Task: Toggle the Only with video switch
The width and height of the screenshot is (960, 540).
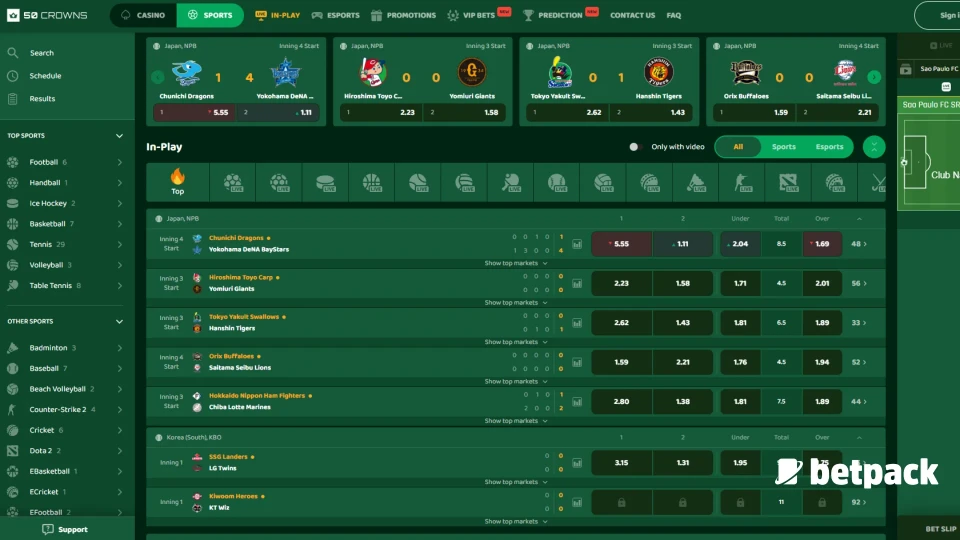Action: (634, 147)
